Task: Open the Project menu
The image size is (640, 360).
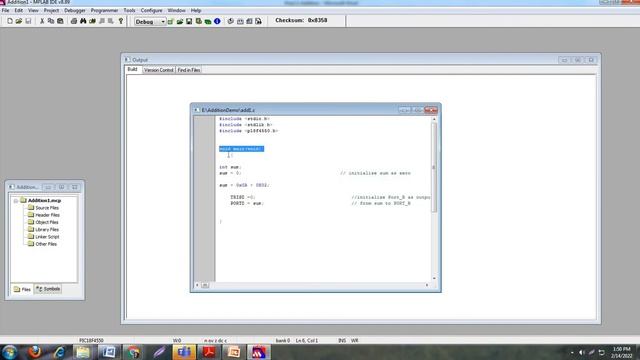Action: tap(51, 10)
